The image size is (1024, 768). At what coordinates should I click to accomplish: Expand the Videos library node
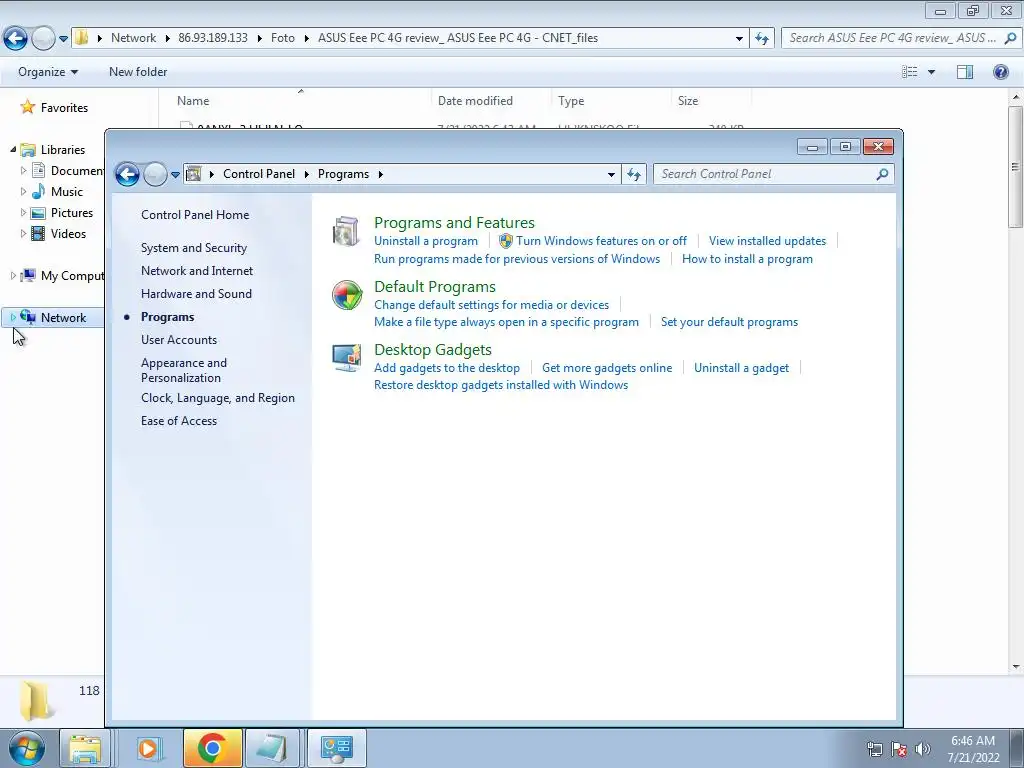click(24, 233)
